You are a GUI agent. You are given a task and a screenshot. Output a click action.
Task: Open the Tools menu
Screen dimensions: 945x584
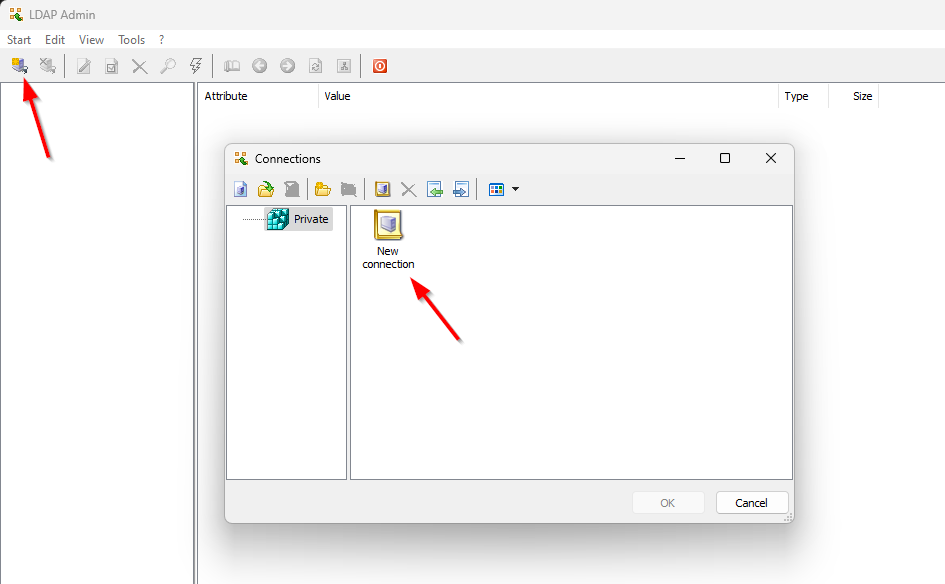[x=131, y=40]
